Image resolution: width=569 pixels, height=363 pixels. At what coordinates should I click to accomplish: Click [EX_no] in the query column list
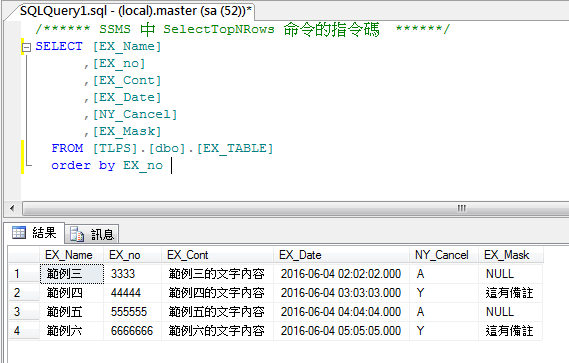coord(119,64)
